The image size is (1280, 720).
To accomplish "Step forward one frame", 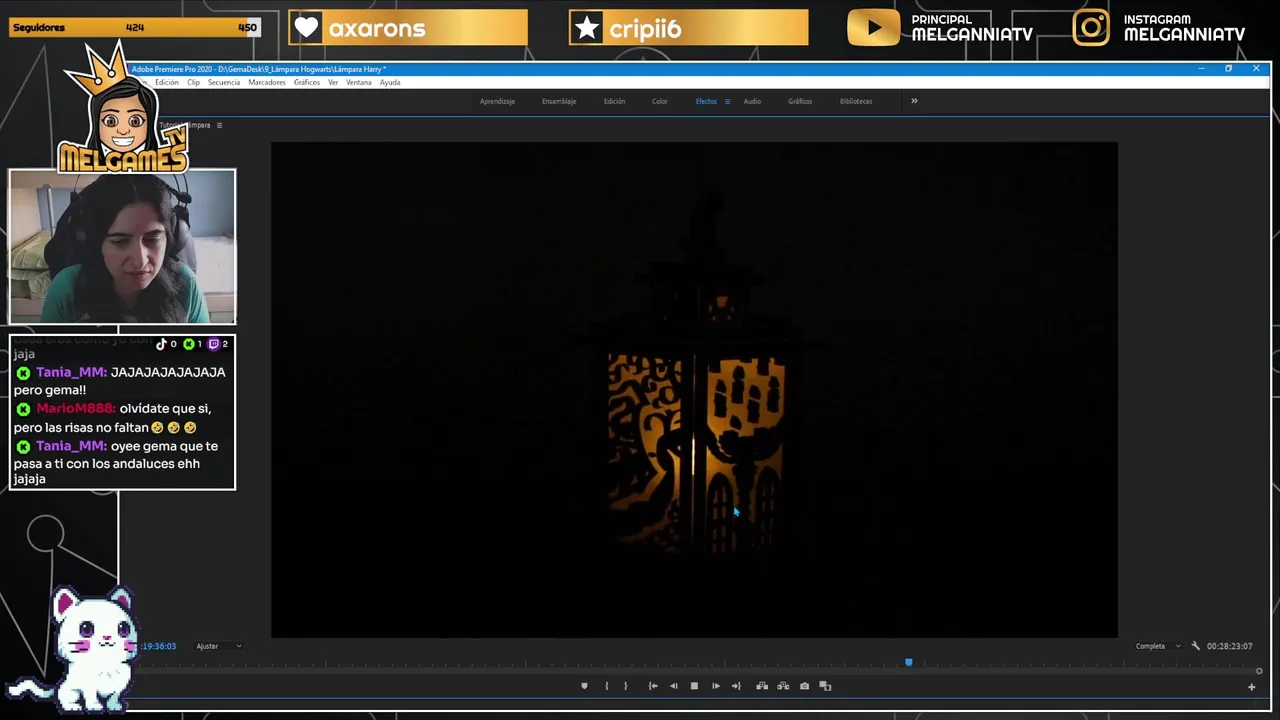I will (x=715, y=686).
